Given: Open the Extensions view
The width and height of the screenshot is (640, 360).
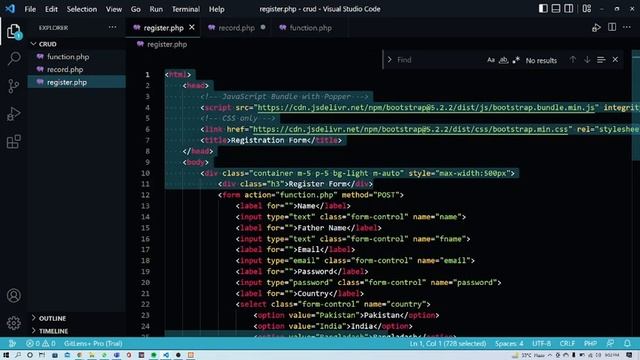Looking at the screenshot, I should (13, 142).
